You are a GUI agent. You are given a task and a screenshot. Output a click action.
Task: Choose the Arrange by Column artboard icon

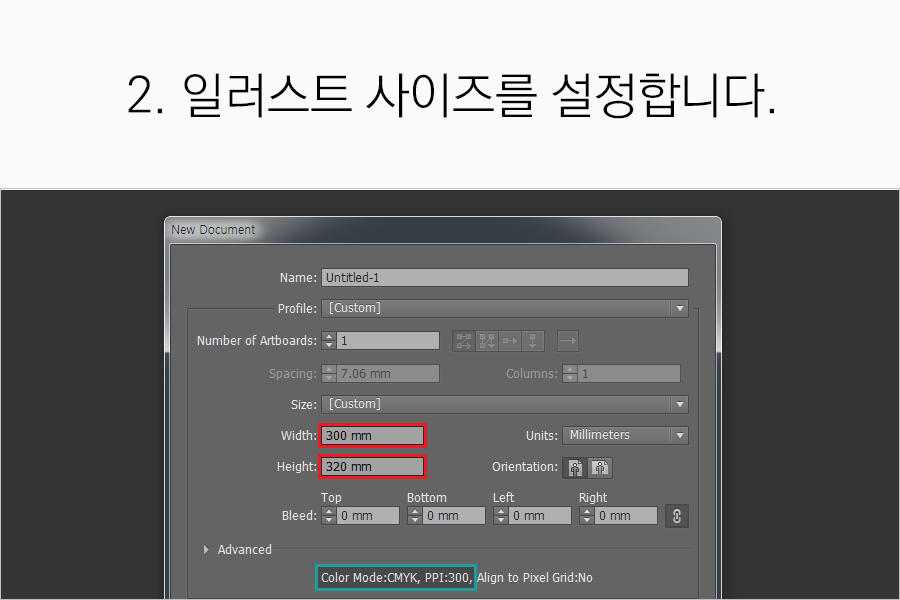pos(533,341)
